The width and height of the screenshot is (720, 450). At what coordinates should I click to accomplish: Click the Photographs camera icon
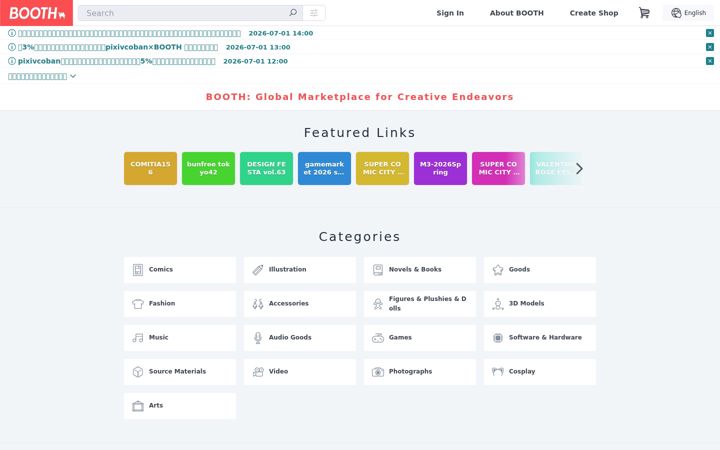click(x=378, y=372)
